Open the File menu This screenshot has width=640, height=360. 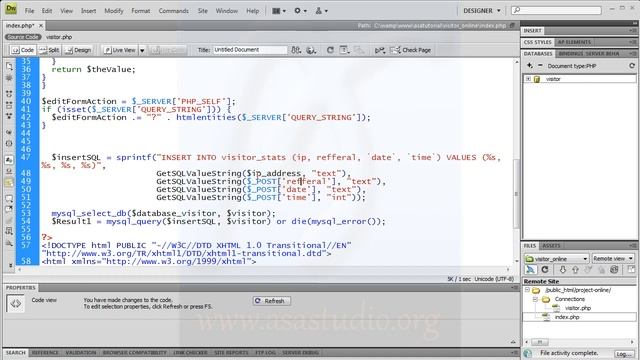[x=29, y=11]
